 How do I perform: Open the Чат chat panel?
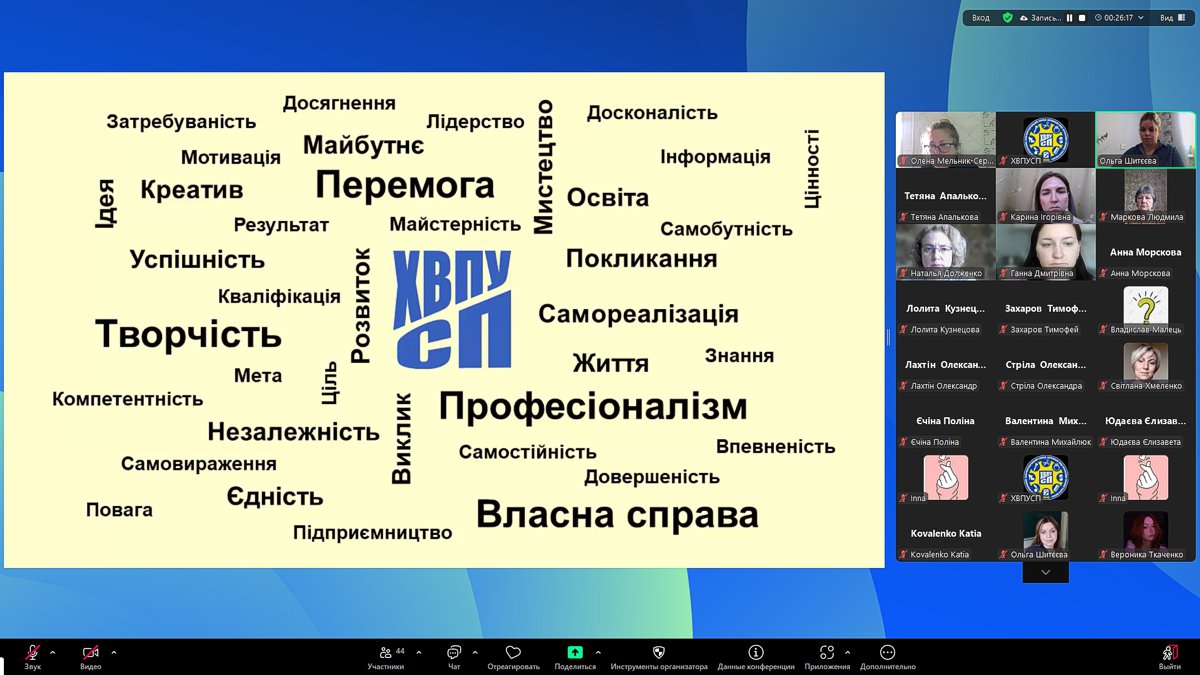click(454, 656)
